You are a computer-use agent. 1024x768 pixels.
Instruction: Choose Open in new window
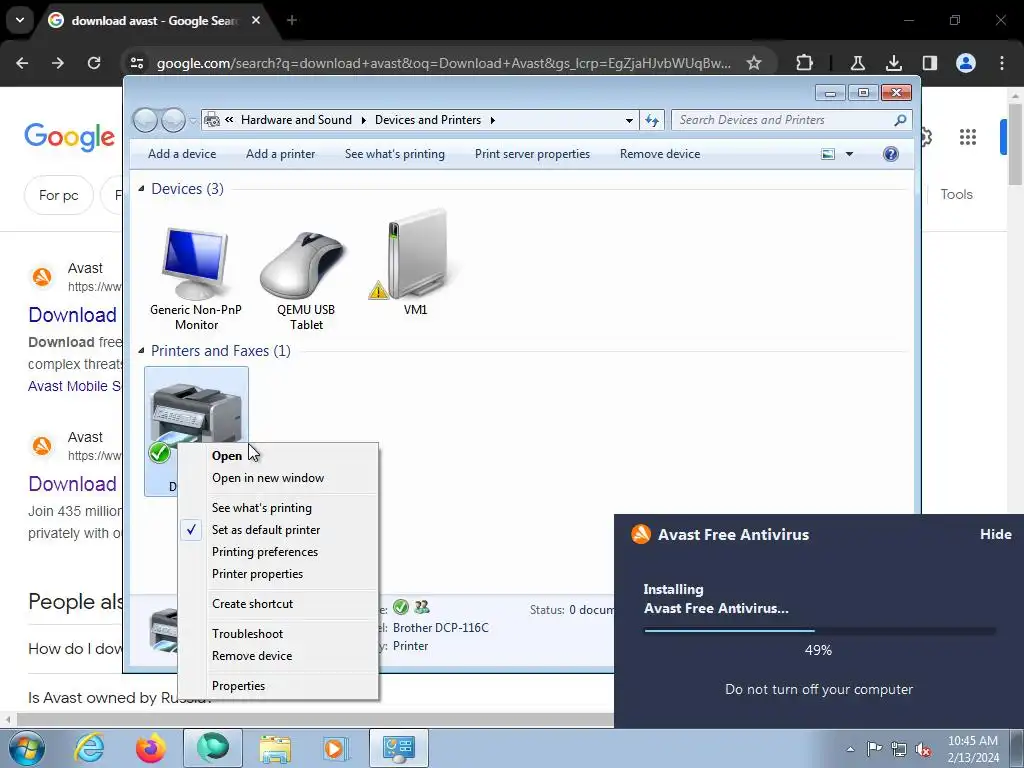[x=268, y=478]
